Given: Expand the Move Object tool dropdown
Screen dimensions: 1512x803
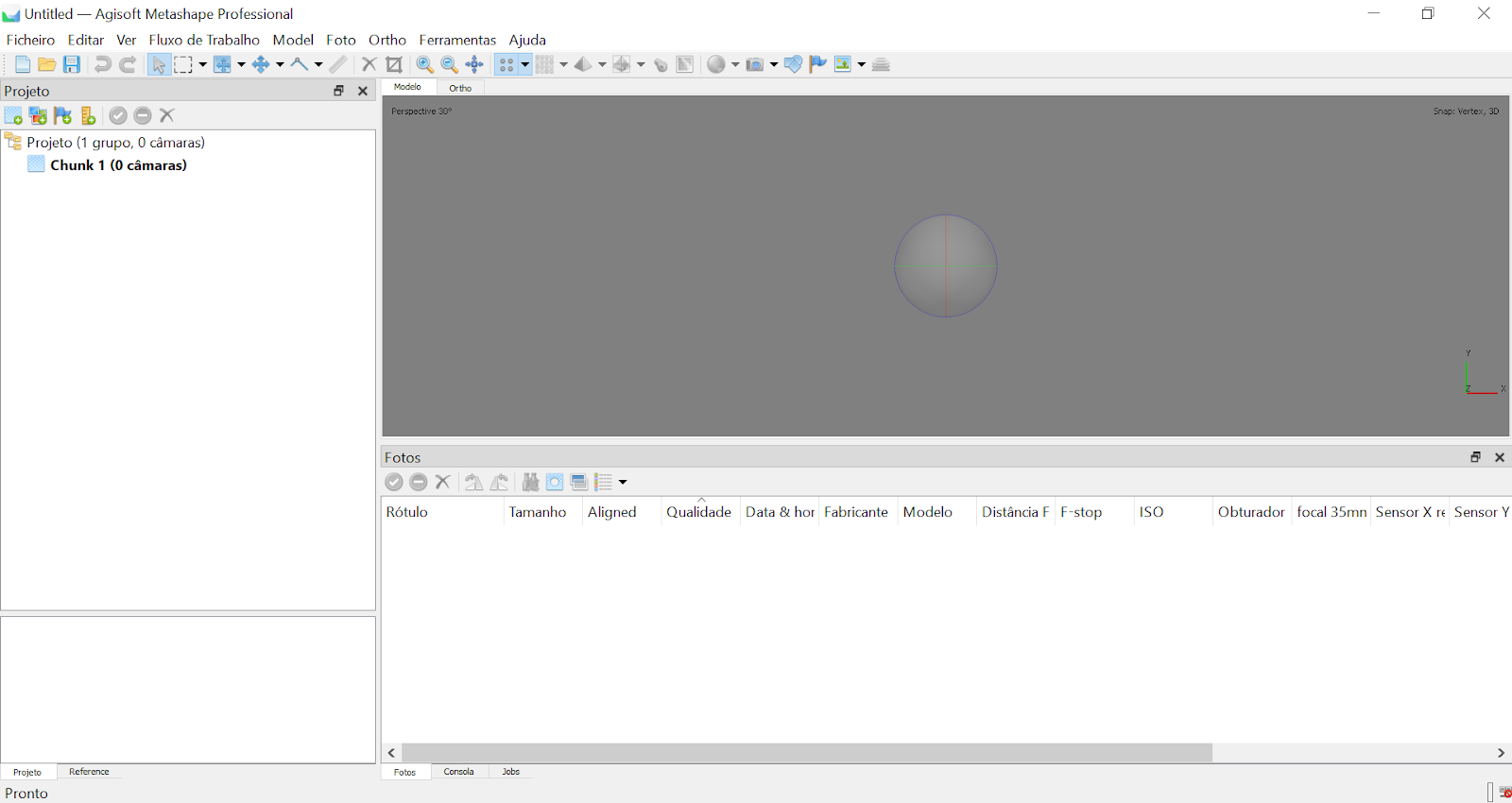Looking at the screenshot, I should tap(280, 64).
